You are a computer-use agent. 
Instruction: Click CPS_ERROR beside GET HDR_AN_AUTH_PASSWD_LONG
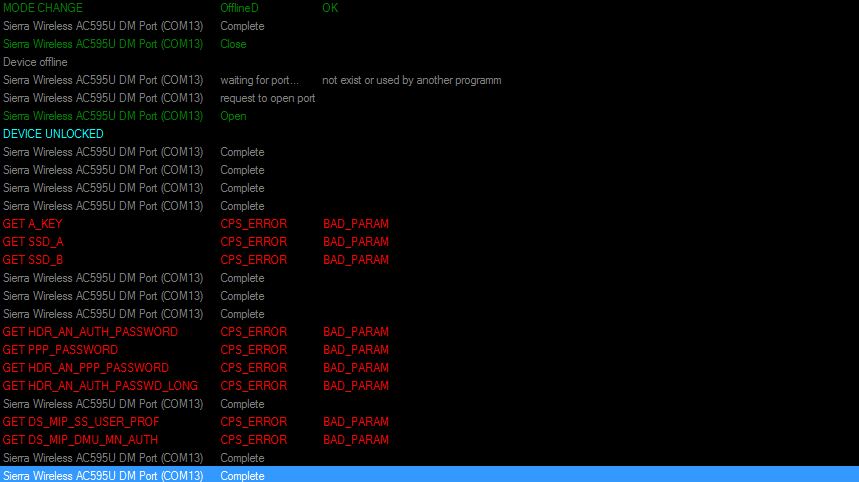pyautogui.click(x=254, y=386)
